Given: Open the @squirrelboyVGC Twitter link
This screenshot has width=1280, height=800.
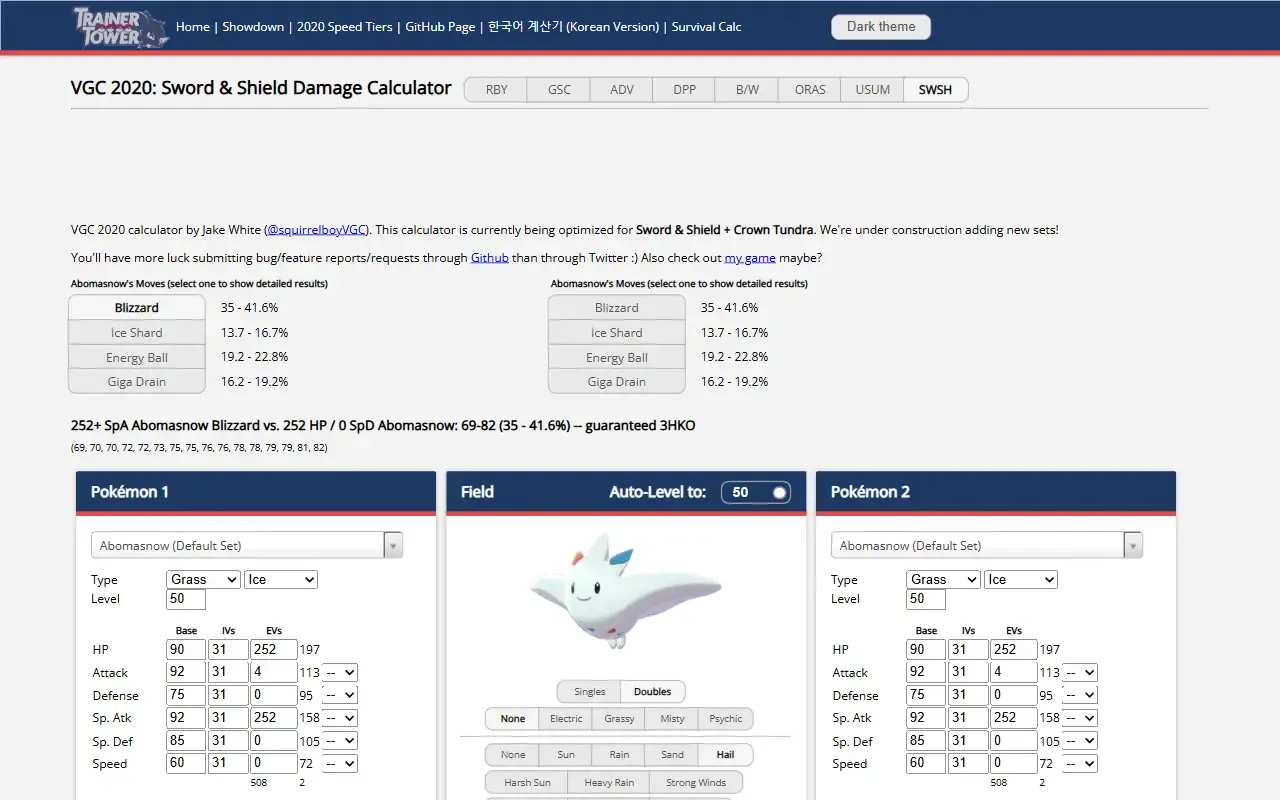Looking at the screenshot, I should coord(317,230).
